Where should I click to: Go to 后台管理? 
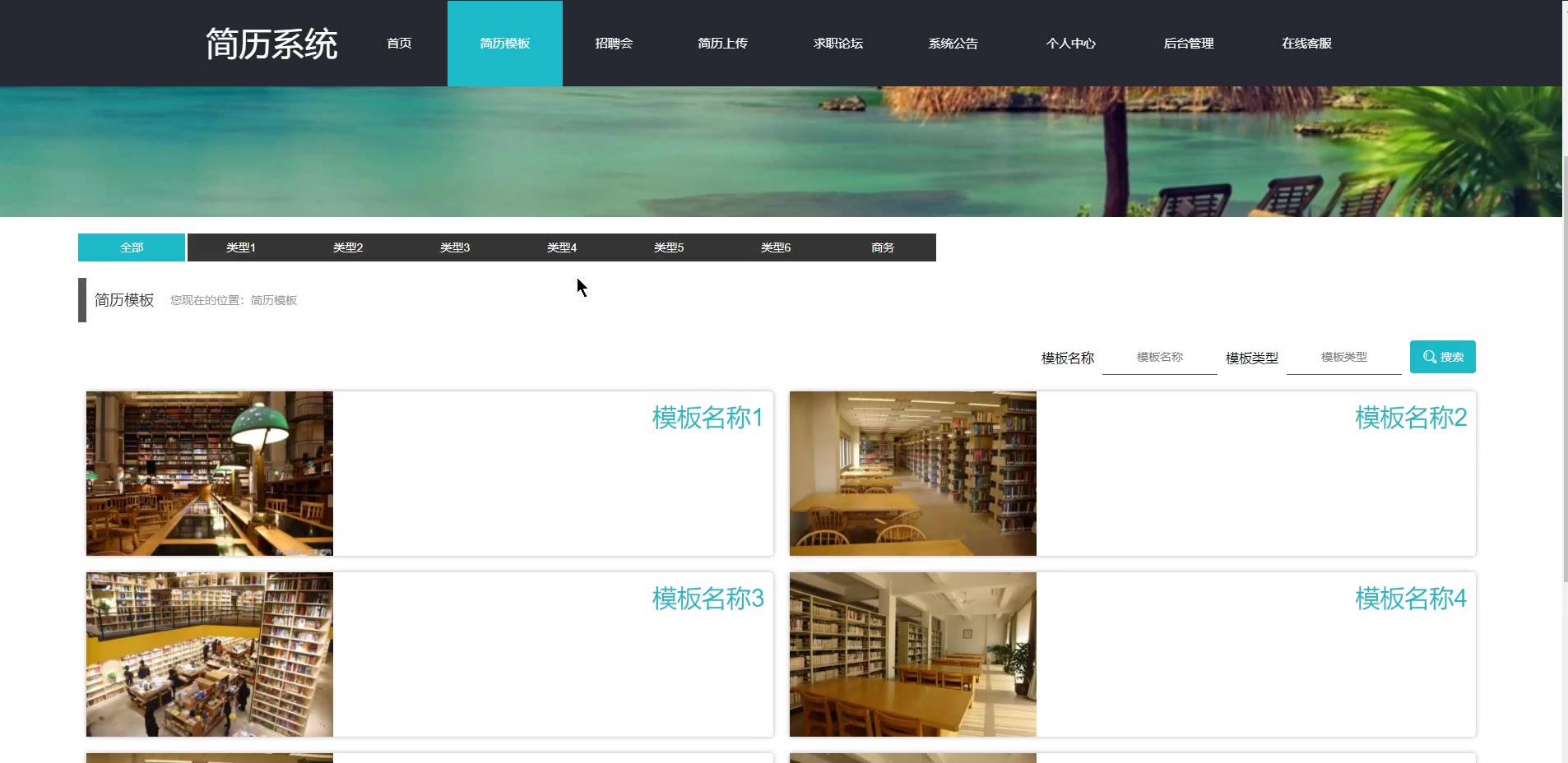1188,44
